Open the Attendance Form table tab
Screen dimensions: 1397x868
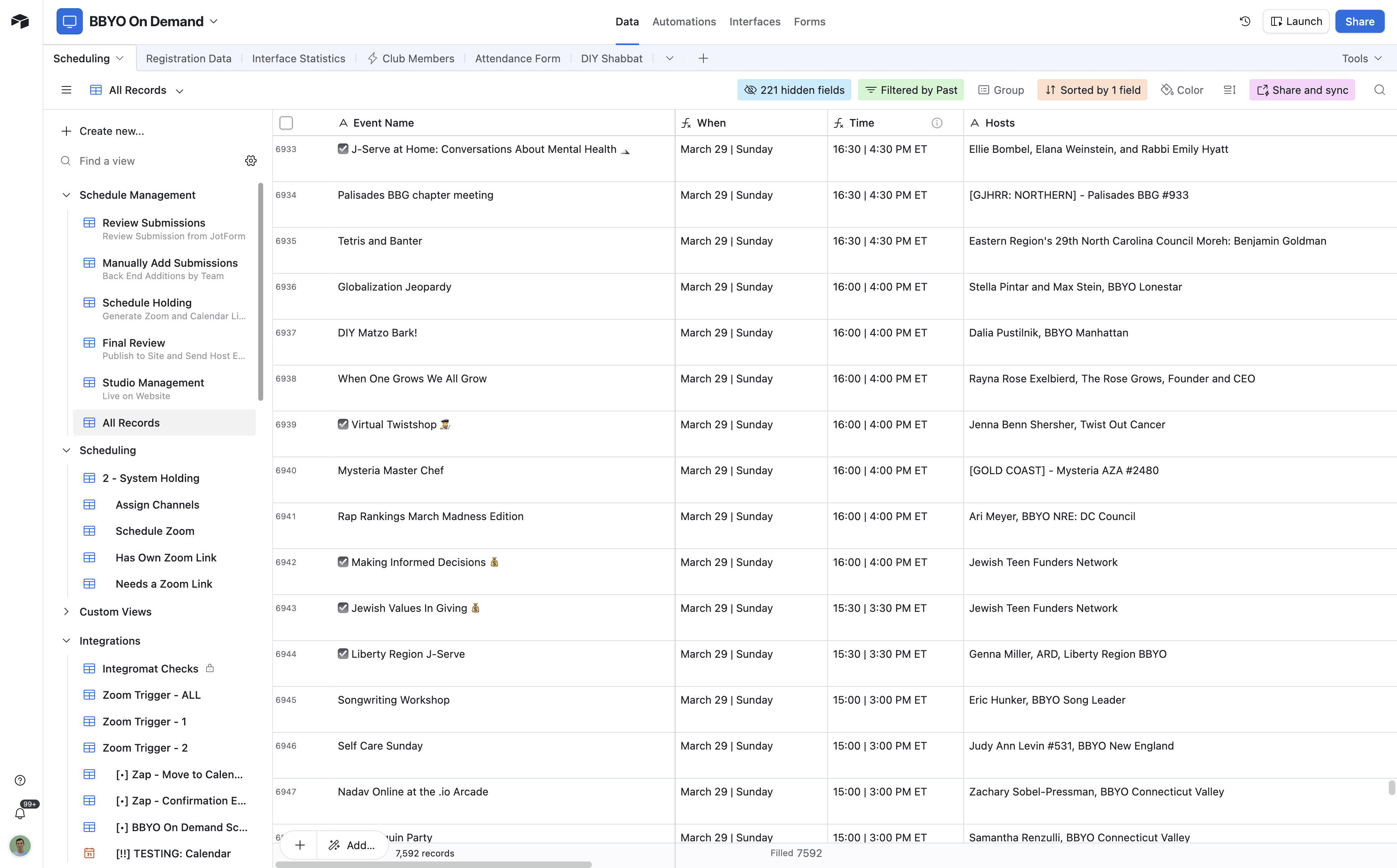[x=517, y=59]
